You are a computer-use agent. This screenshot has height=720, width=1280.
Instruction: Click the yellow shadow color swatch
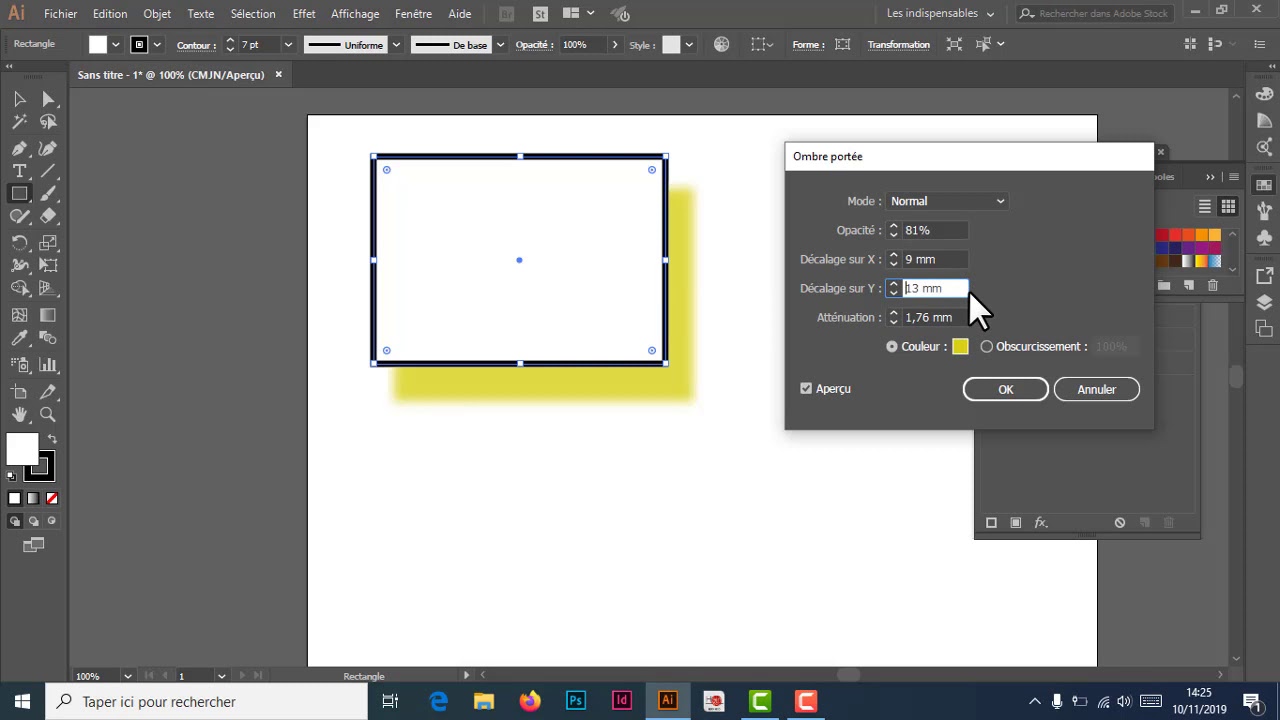coord(961,346)
